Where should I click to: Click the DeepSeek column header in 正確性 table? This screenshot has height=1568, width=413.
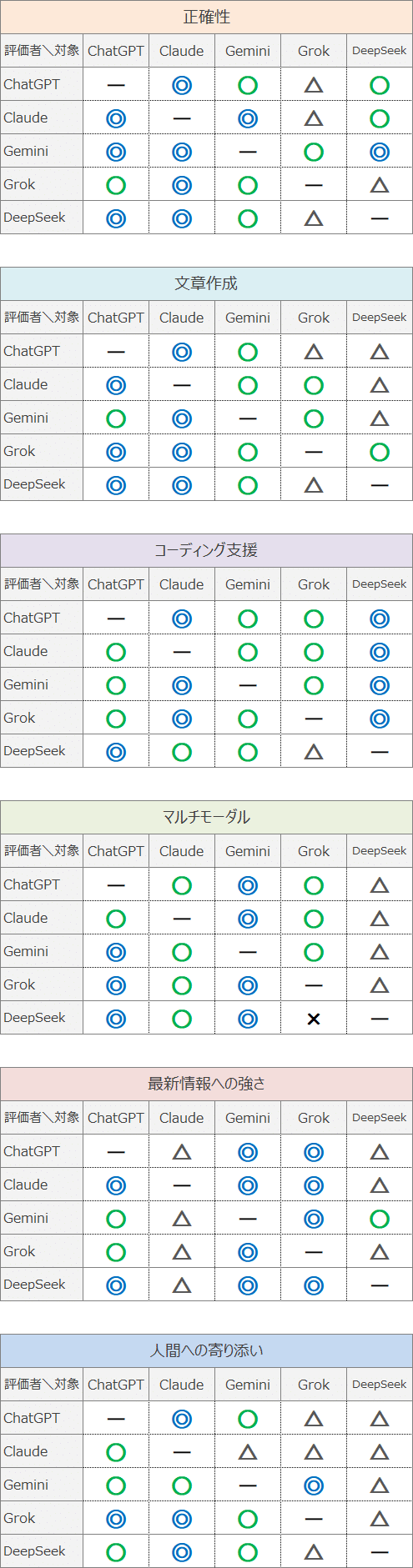pyautogui.click(x=380, y=51)
